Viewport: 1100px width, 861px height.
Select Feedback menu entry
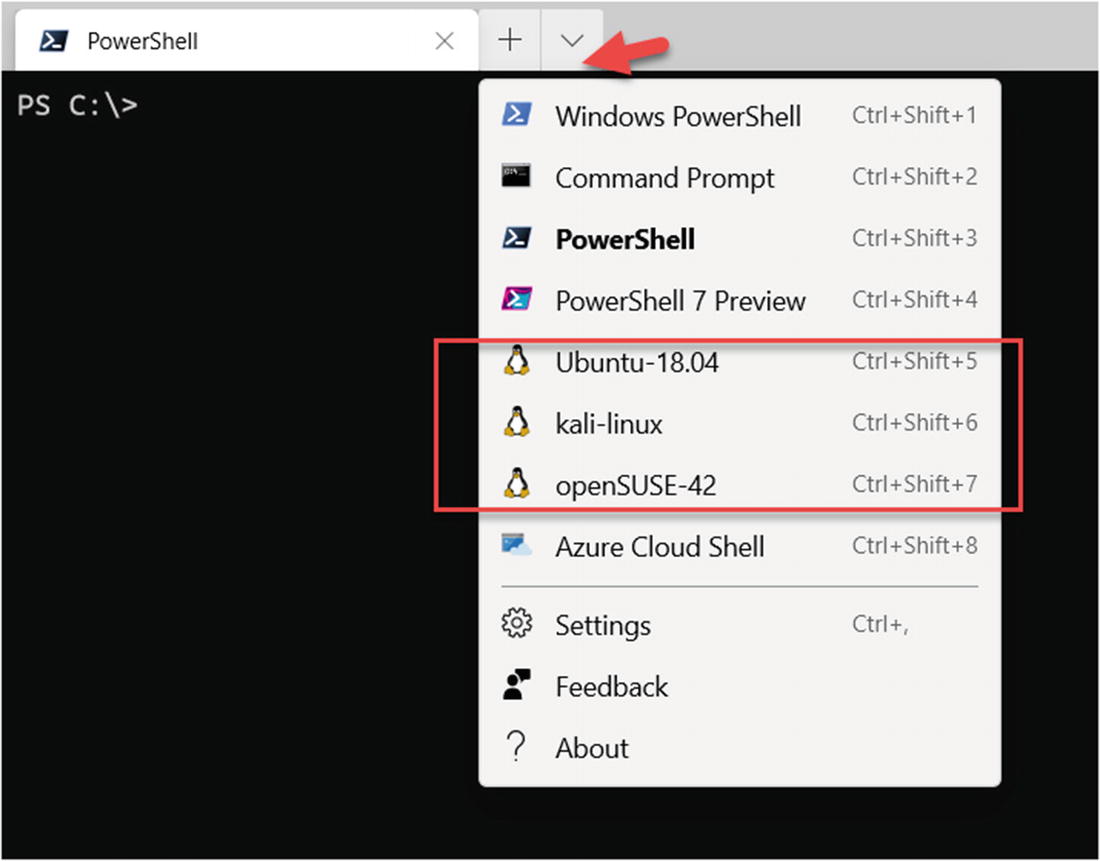[739, 686]
